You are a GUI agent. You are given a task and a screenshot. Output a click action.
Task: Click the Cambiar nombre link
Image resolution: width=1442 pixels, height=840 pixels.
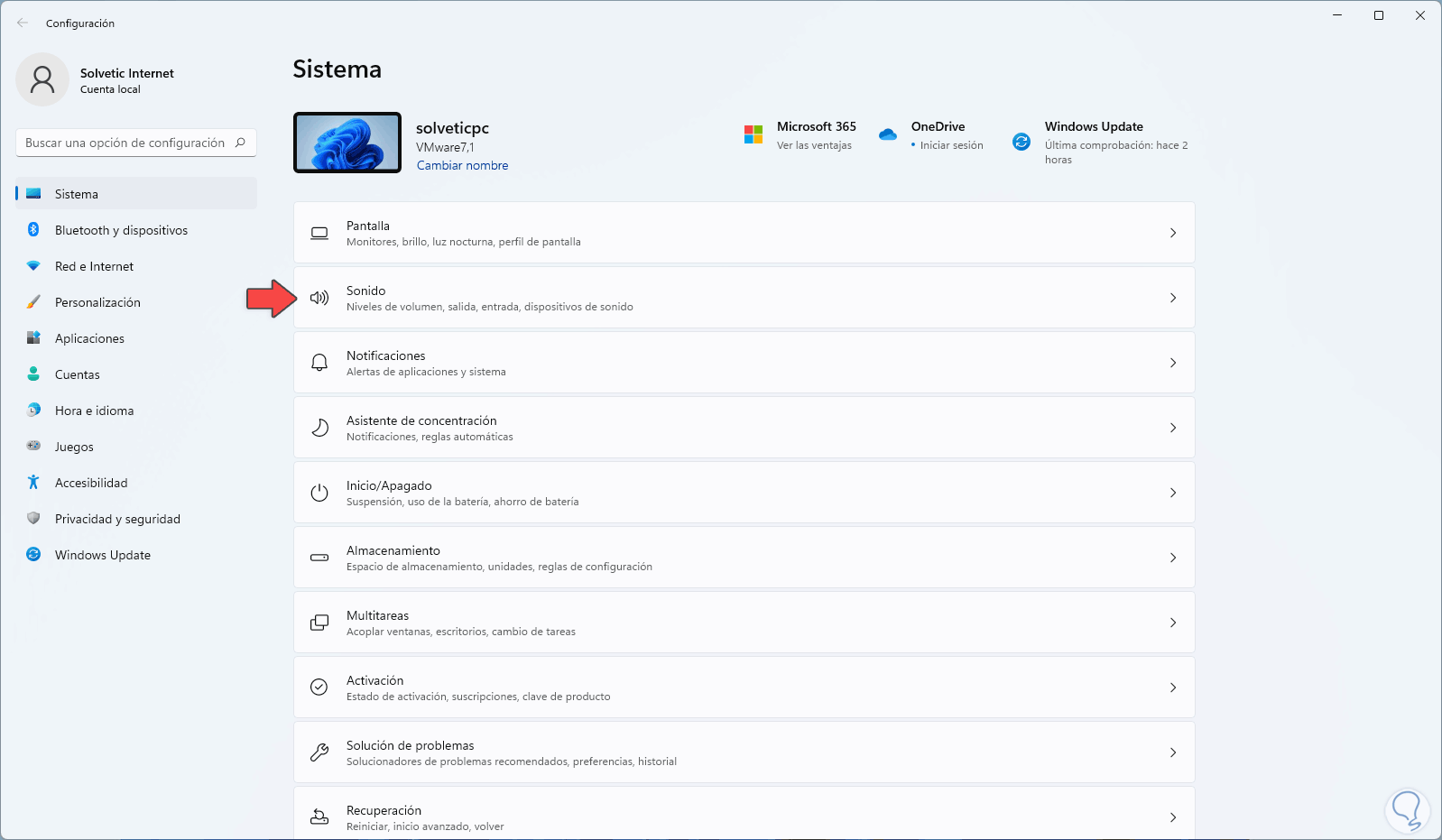coord(462,165)
